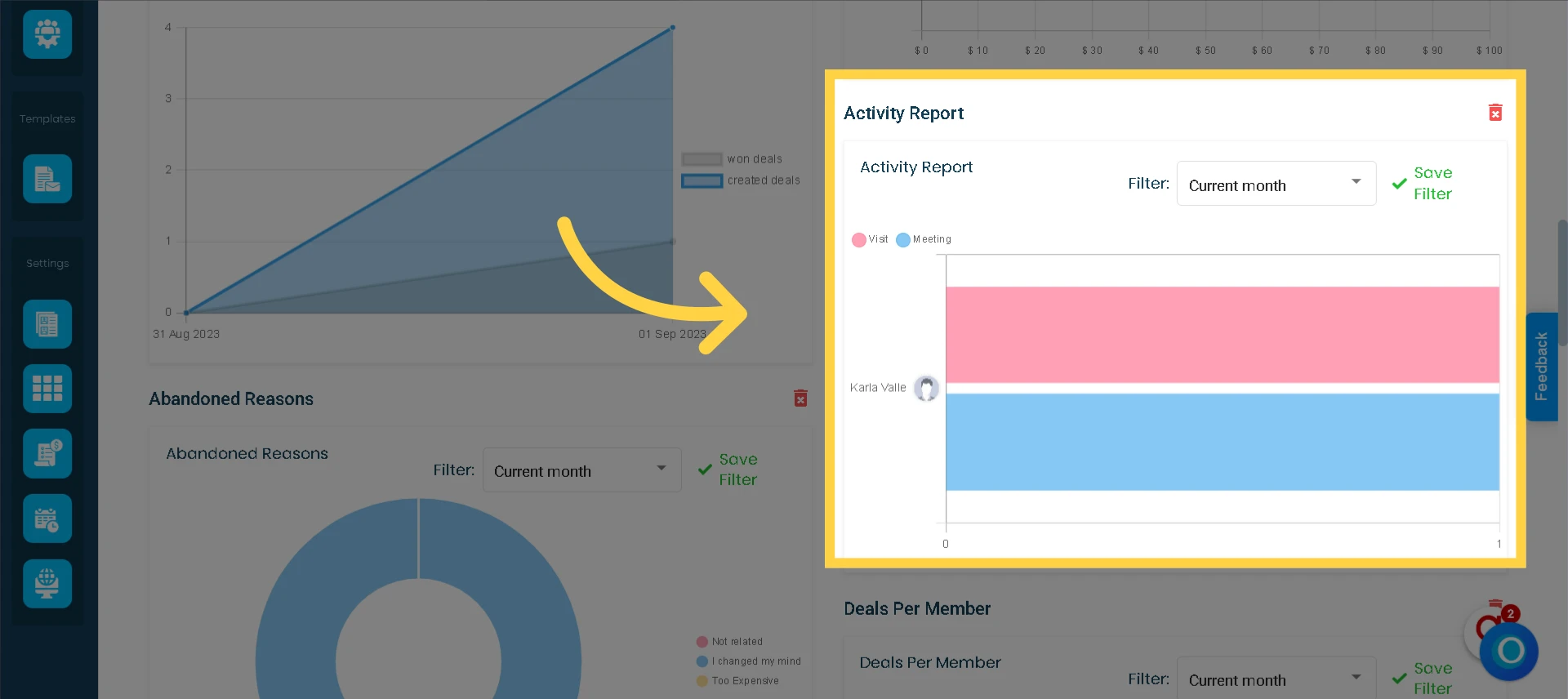Open the document-and-envelope templates icon in sidebar

click(x=47, y=179)
